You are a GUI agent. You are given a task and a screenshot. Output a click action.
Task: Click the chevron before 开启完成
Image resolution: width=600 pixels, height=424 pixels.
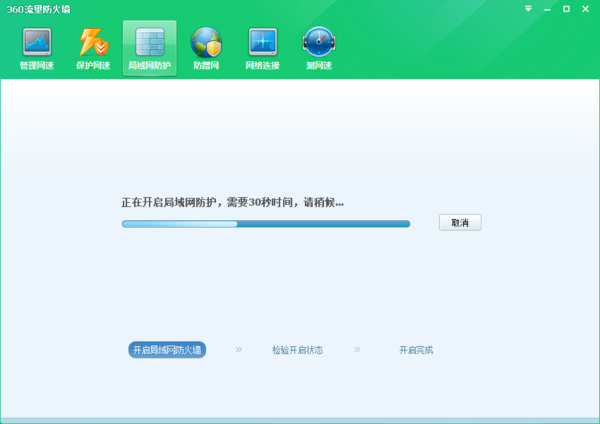(357, 350)
